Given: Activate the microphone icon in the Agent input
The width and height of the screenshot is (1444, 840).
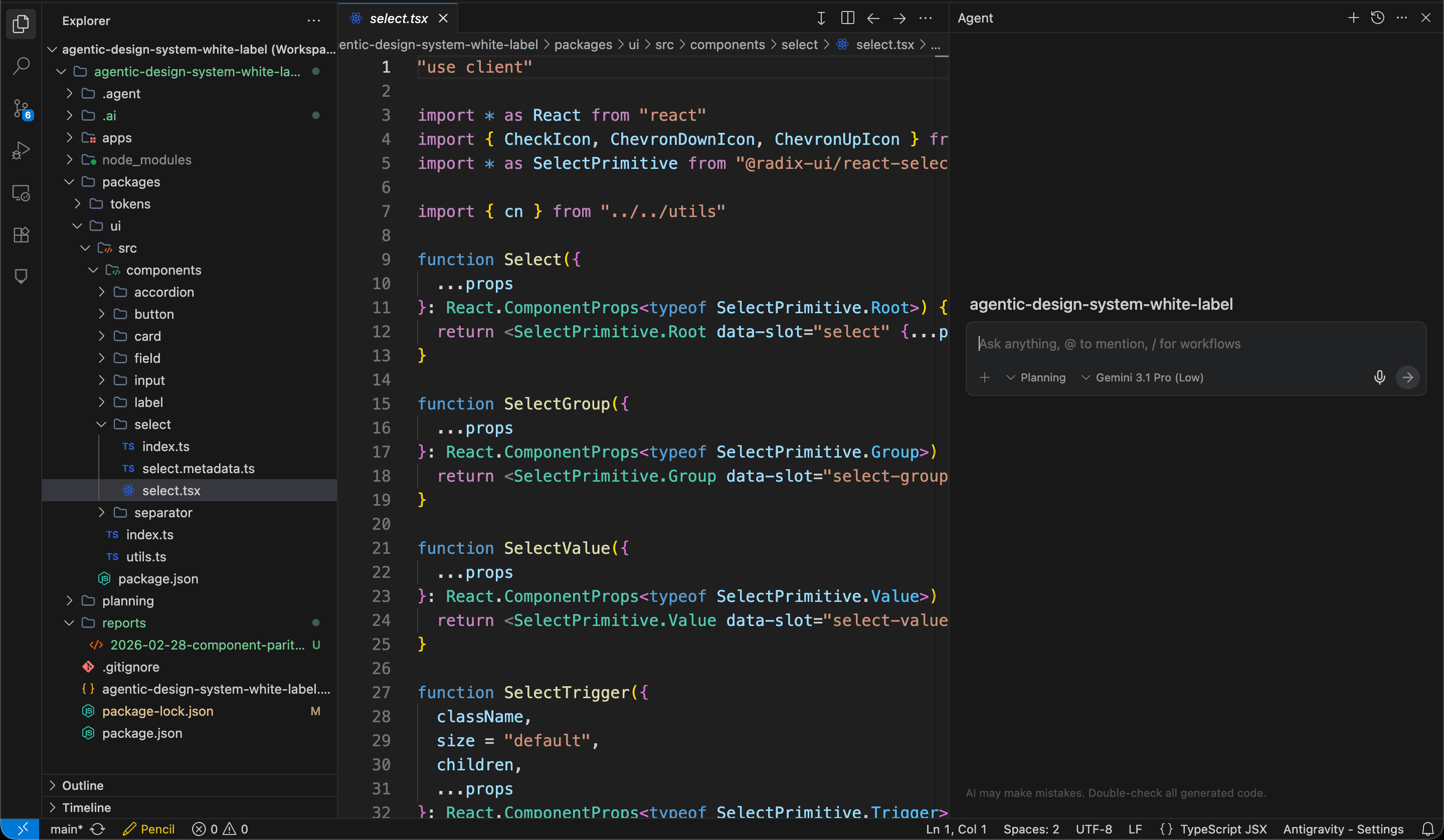Looking at the screenshot, I should [x=1379, y=377].
